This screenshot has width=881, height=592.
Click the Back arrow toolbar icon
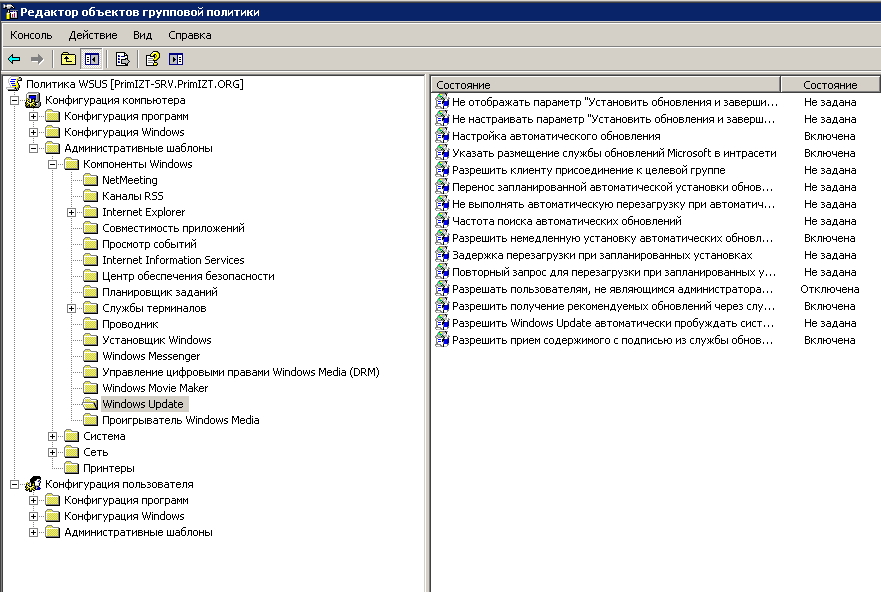click(x=15, y=59)
